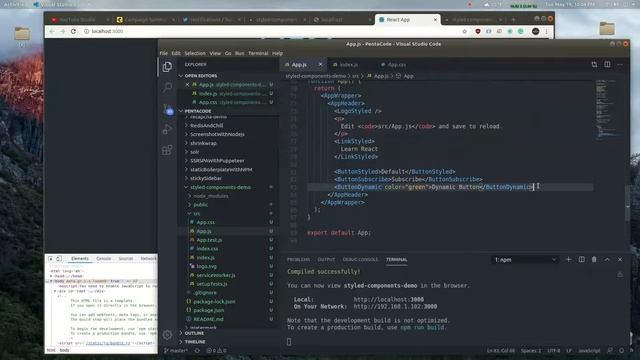
Task: Switch to the App.css editor tab
Action: [396, 64]
